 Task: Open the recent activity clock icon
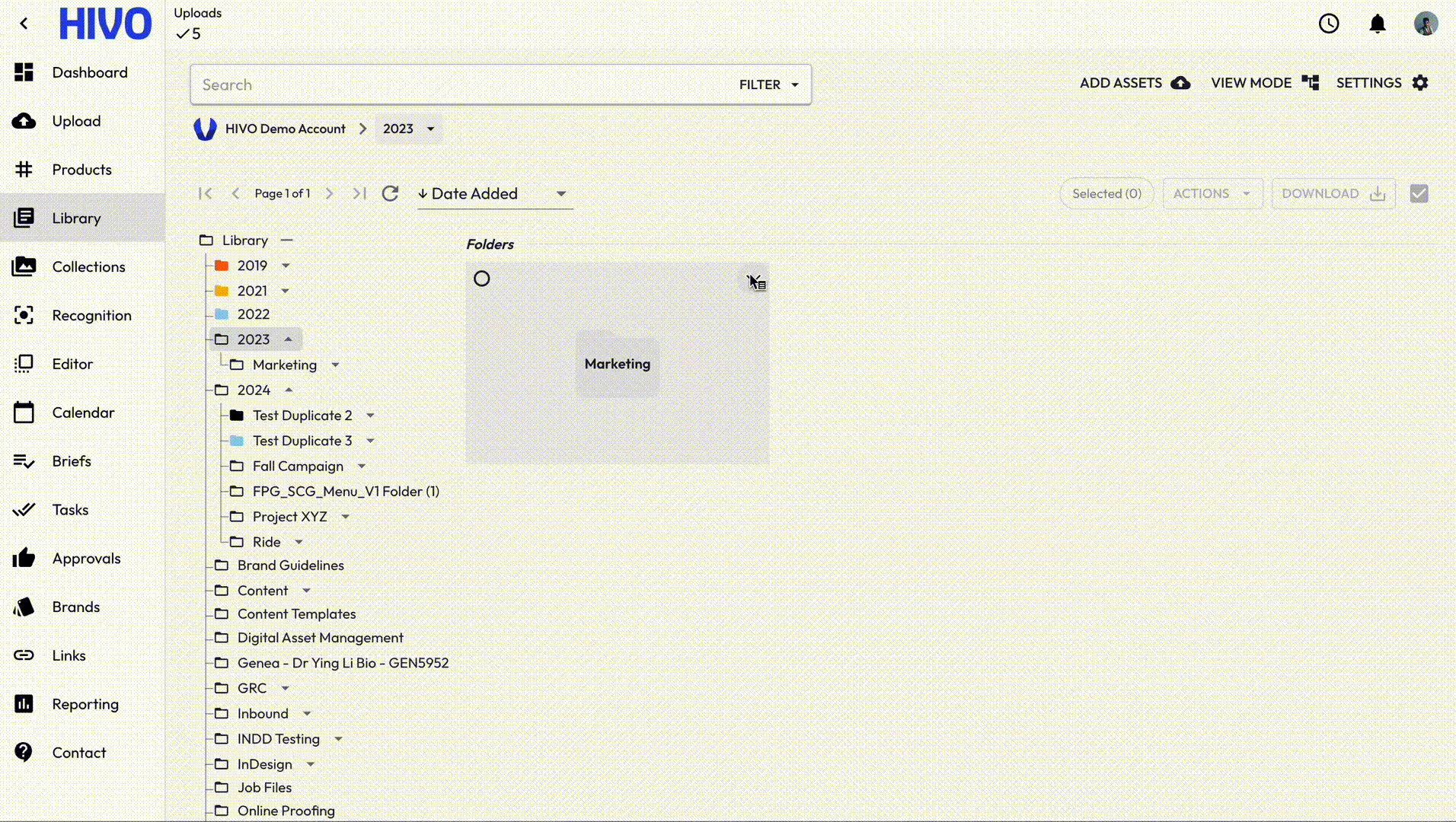coord(1329,24)
